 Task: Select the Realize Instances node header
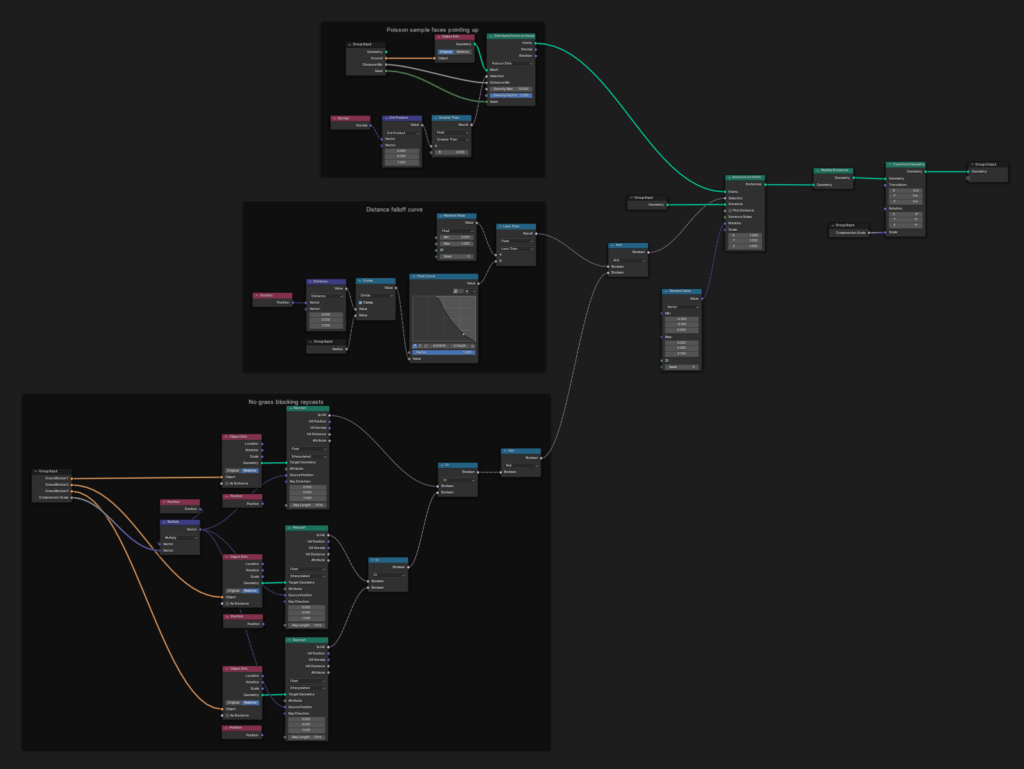click(x=833, y=170)
